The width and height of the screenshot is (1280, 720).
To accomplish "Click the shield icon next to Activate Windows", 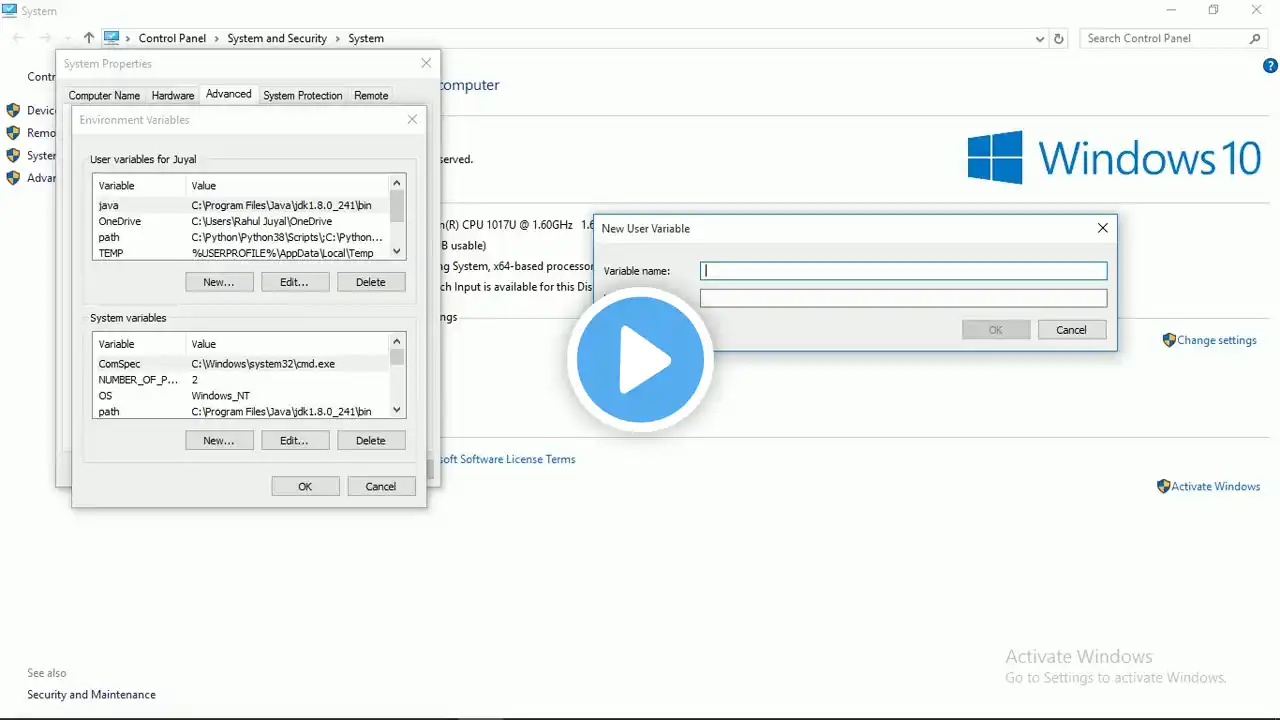I will click(x=1163, y=486).
